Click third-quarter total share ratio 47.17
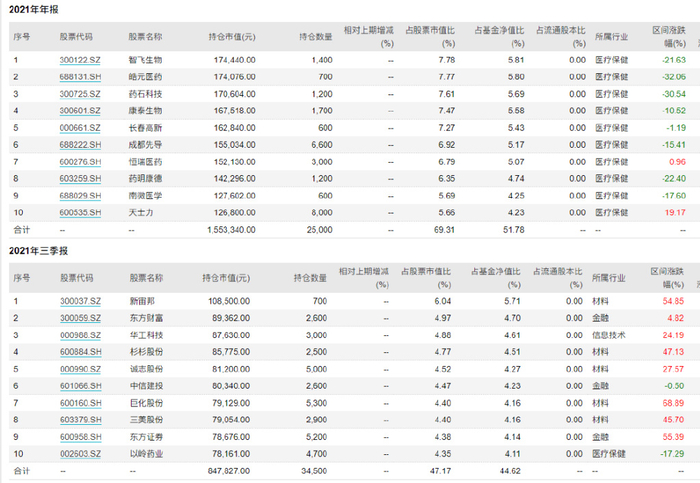This screenshot has height=483, width=700. coord(440,471)
